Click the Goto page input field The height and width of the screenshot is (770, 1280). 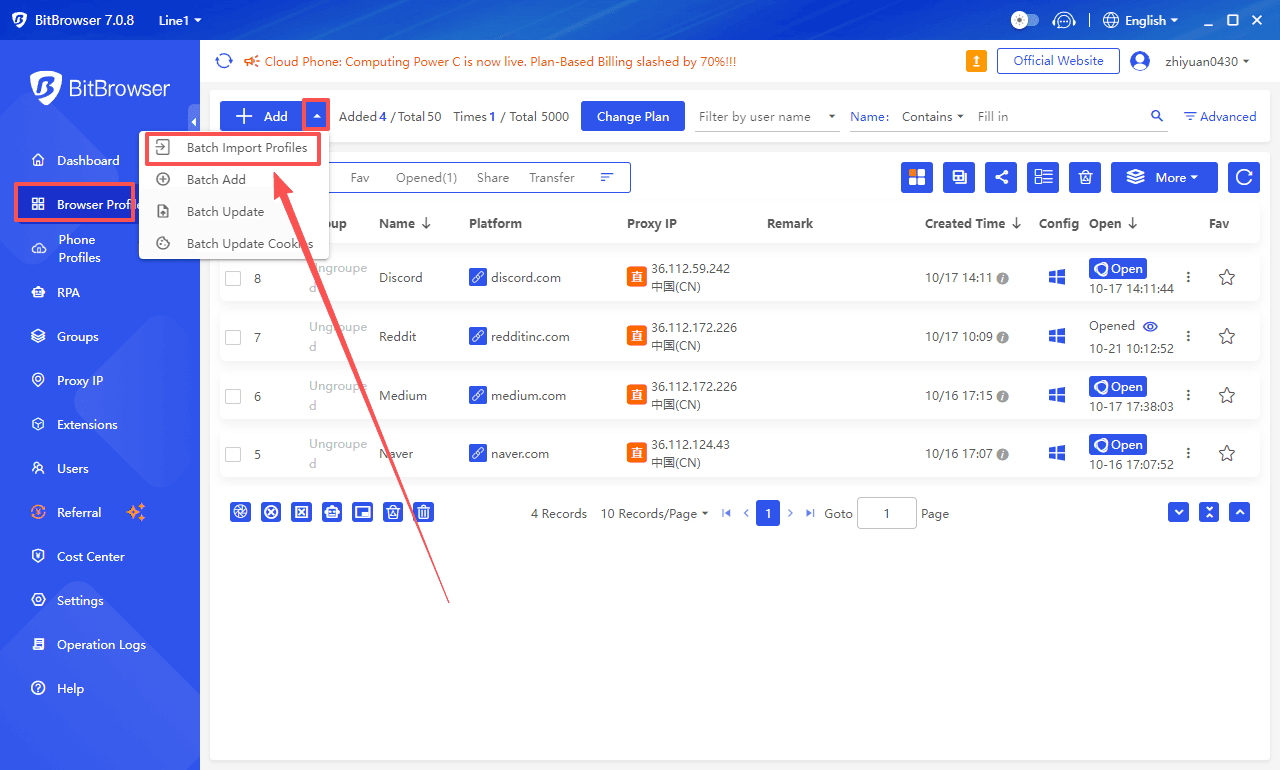886,512
